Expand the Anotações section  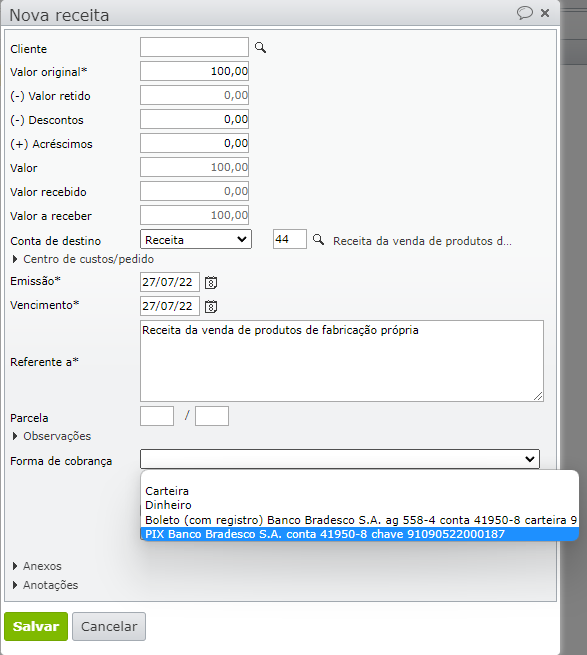pyautogui.click(x=45, y=585)
